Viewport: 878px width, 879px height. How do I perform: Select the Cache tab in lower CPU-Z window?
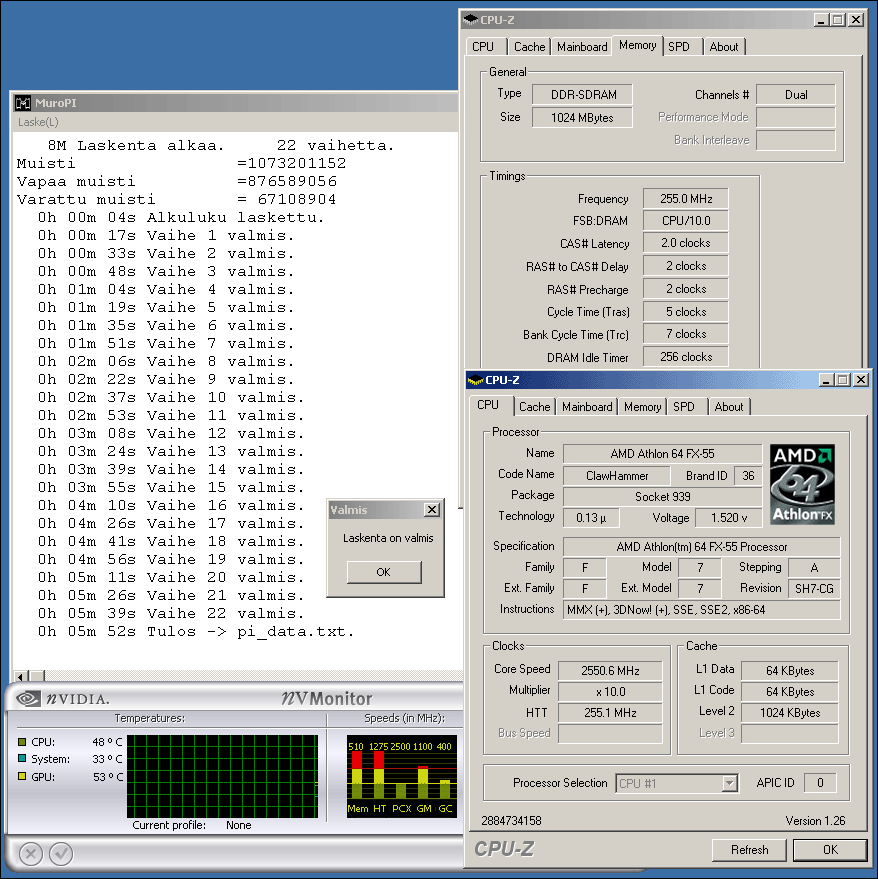pyautogui.click(x=535, y=407)
